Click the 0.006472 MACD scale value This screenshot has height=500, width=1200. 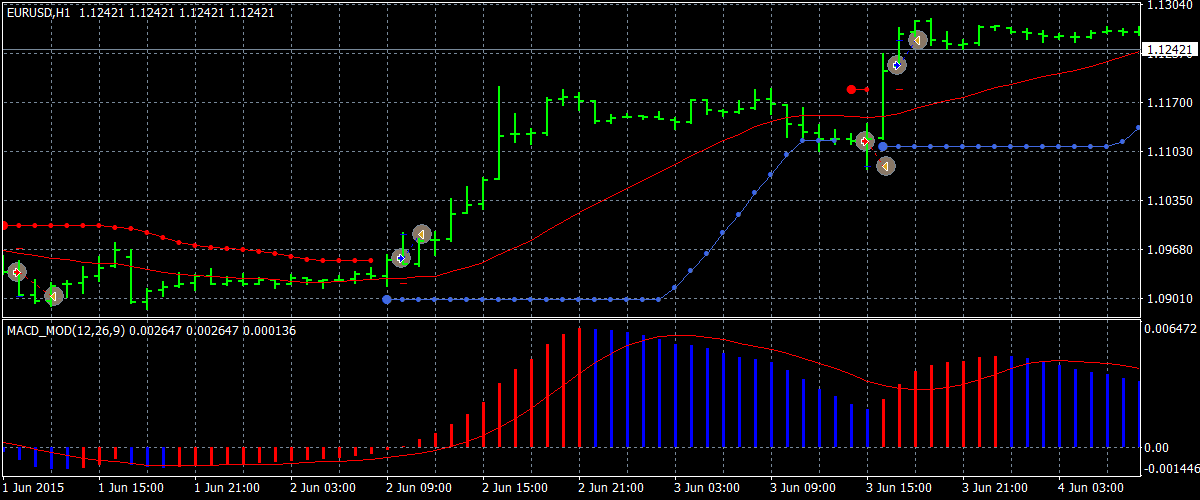click(x=1170, y=328)
